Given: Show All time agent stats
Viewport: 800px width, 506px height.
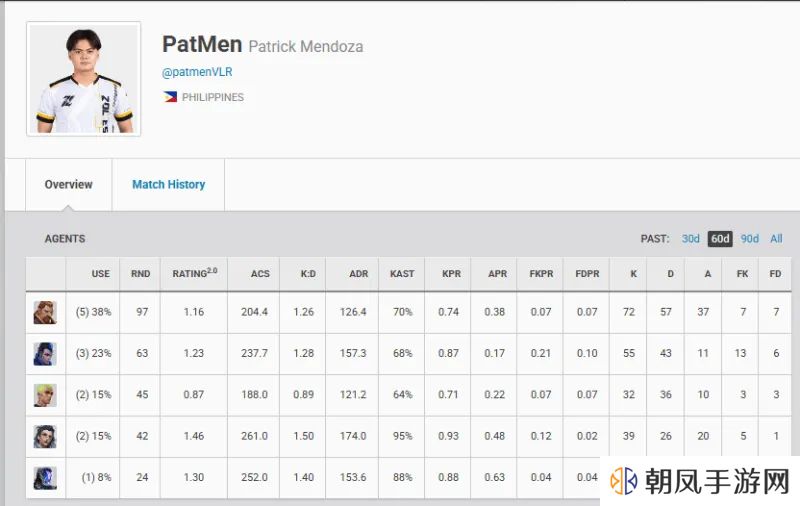Looking at the screenshot, I should click(776, 239).
